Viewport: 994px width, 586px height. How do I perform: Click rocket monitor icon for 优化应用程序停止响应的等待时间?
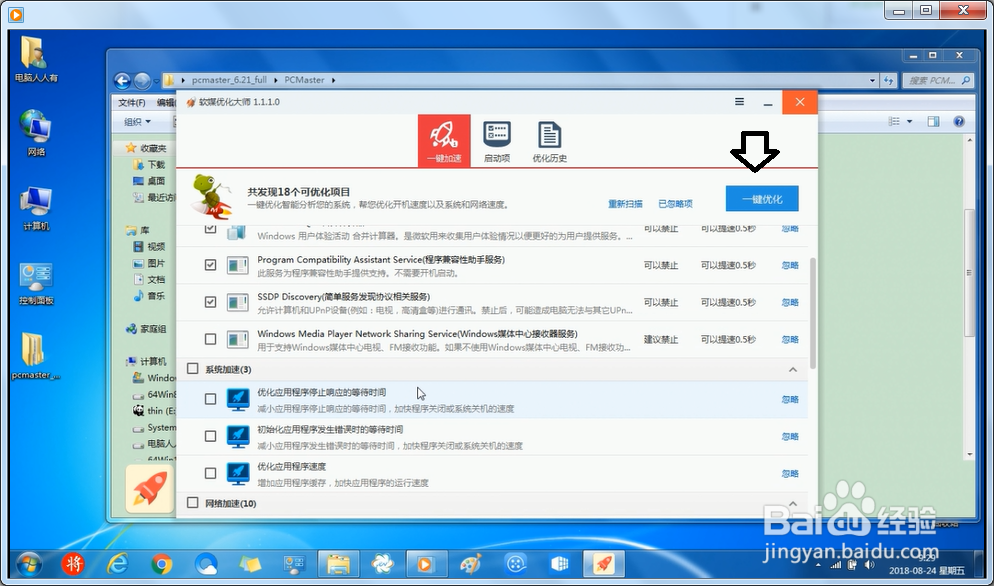[238, 400]
